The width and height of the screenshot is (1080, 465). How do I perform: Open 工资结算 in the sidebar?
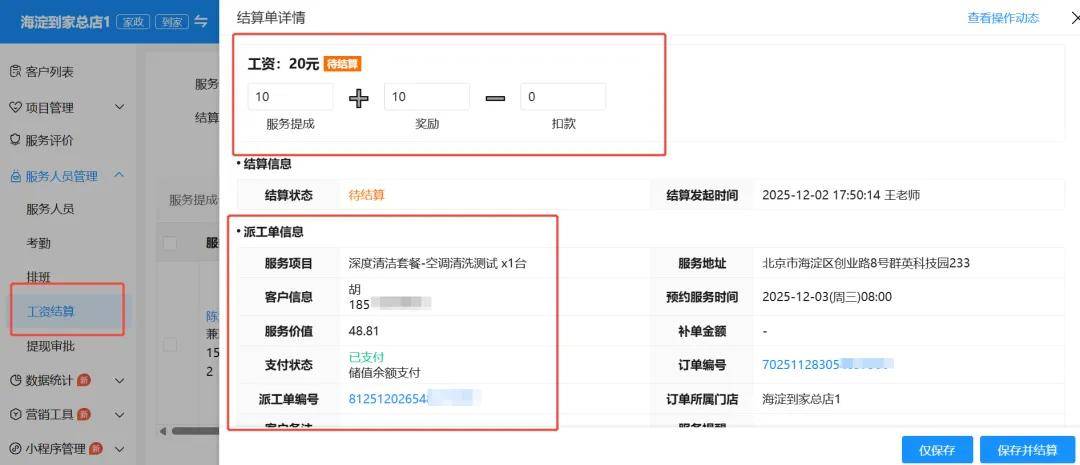click(x=50, y=311)
